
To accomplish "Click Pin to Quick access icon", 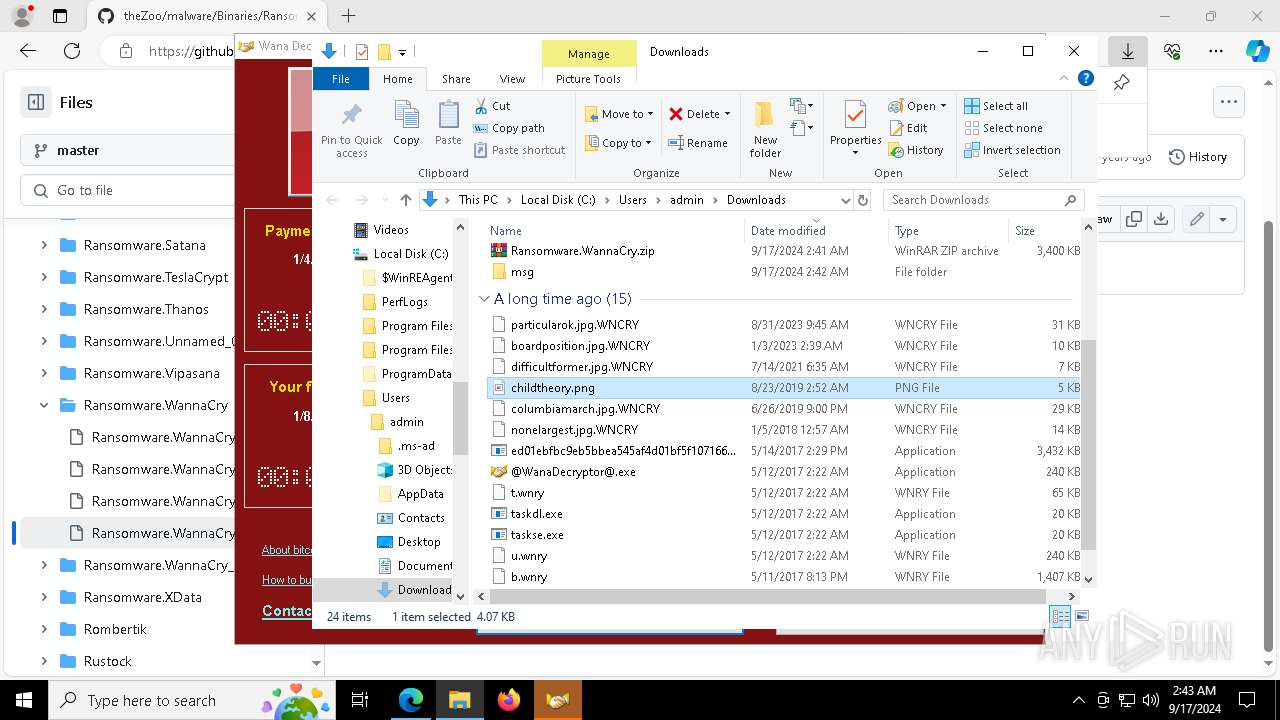I will pyautogui.click(x=351, y=116).
